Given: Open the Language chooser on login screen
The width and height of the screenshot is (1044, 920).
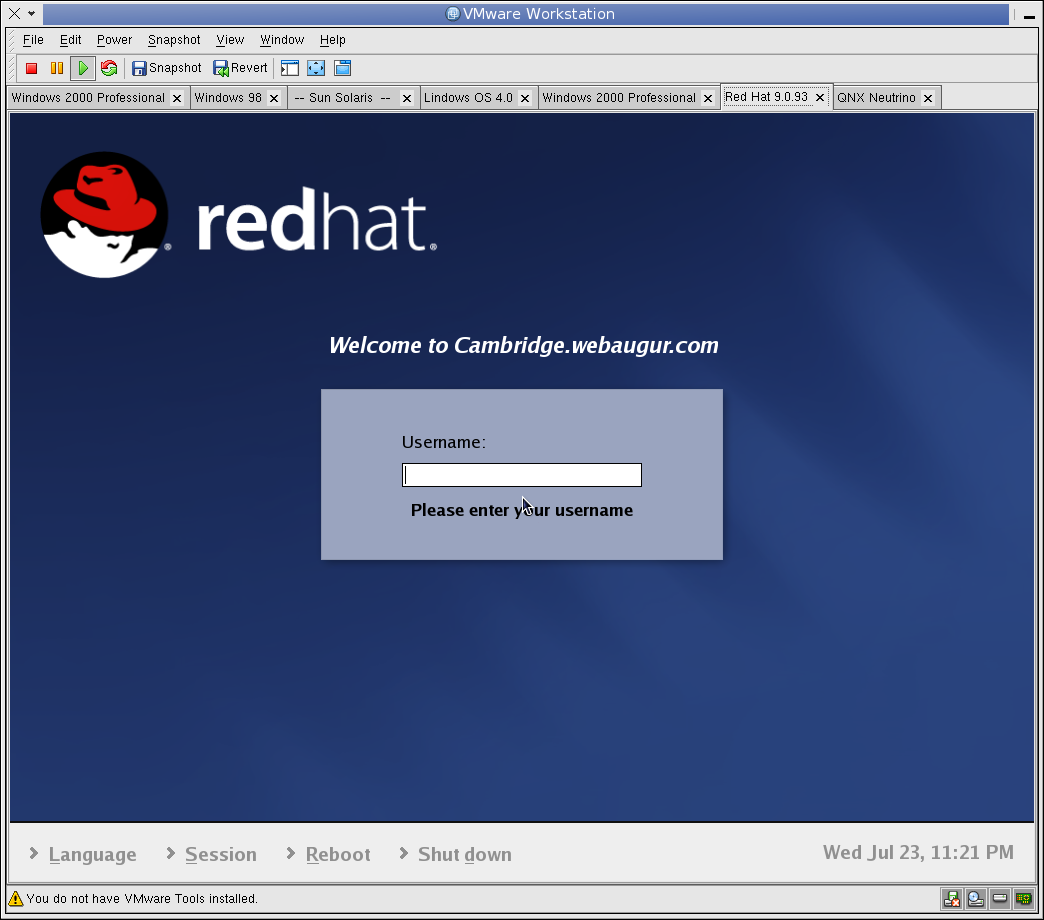Looking at the screenshot, I should tap(93, 855).
